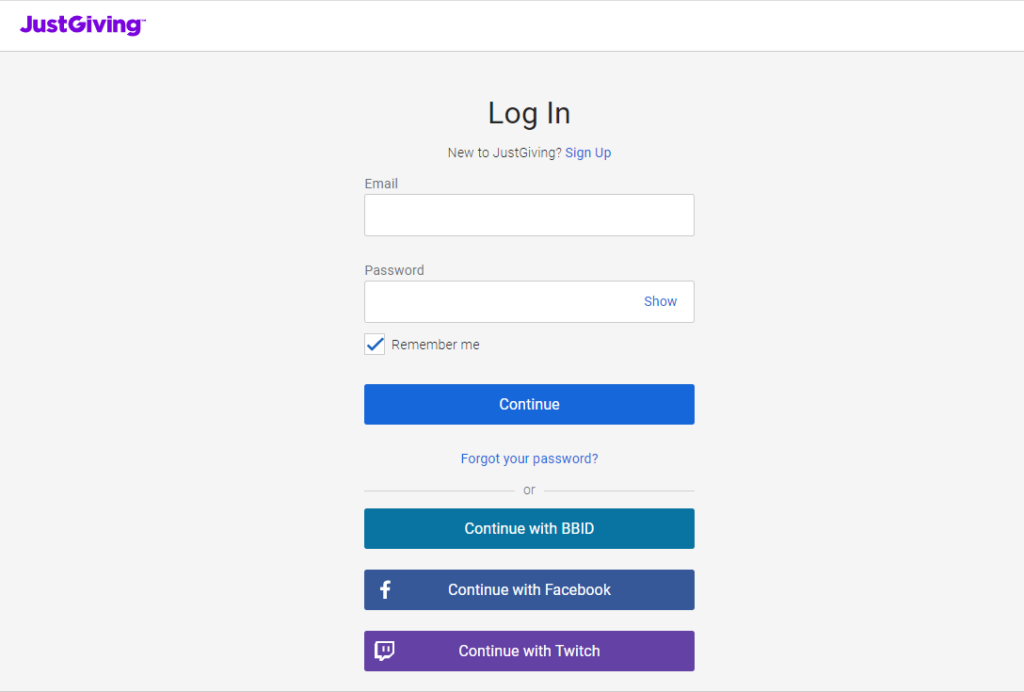
Task: Click the 'New to JustGiving?' text
Action: click(x=504, y=153)
